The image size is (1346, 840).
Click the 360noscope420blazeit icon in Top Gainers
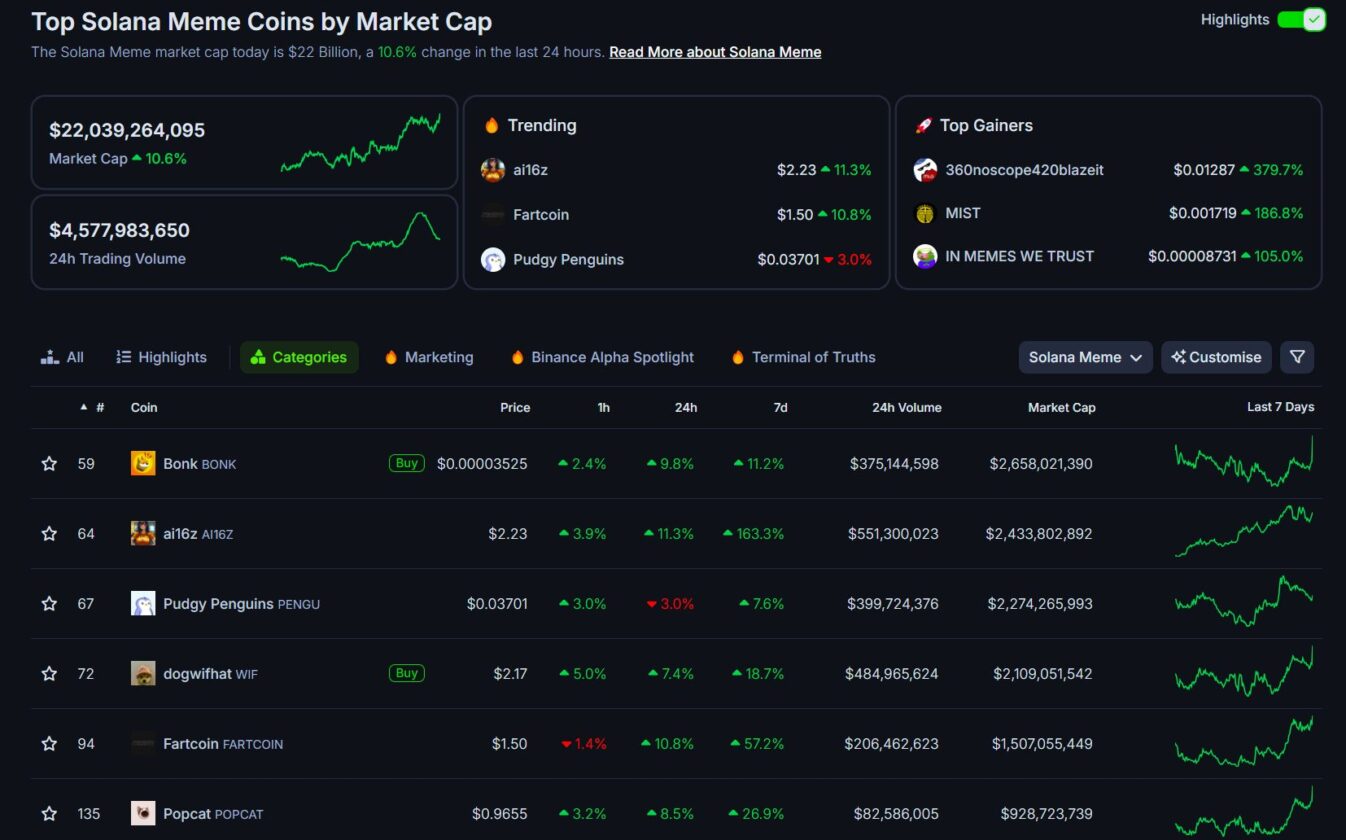925,170
